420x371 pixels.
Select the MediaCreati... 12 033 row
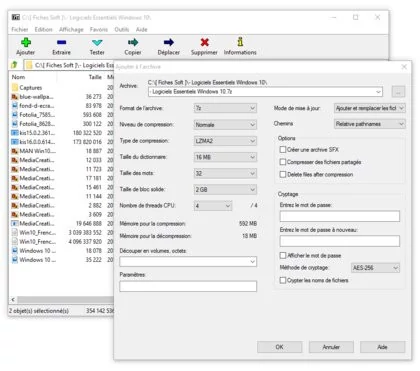[x=62, y=160]
